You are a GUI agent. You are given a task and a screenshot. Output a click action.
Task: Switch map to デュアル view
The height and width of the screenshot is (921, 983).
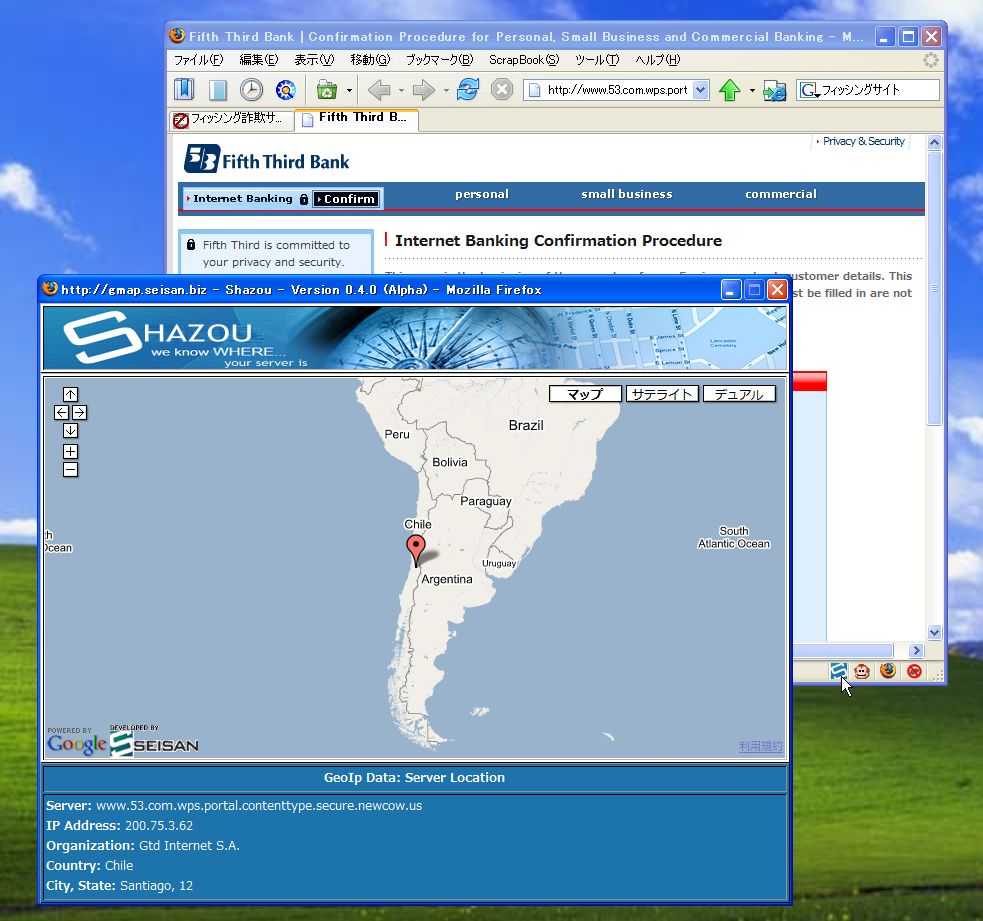(739, 394)
